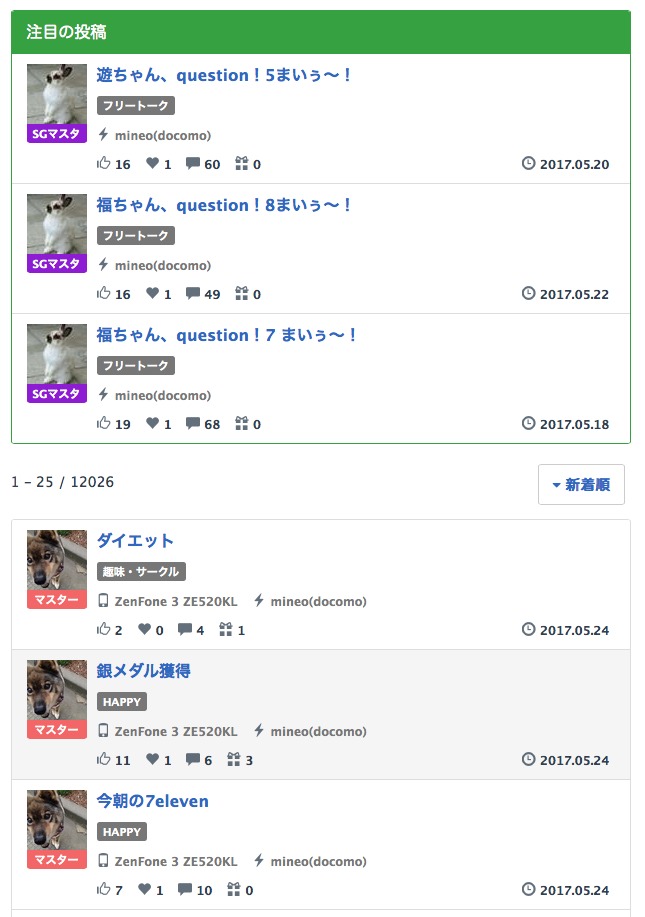Click heart icon on 銀メダル獲得 post
Screen dimensions: 645x917
(x=152, y=760)
